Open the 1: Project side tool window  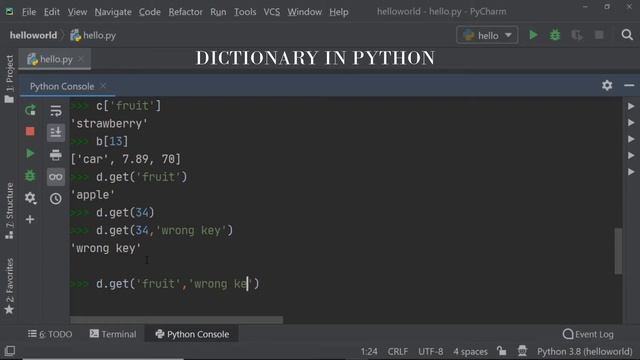pyautogui.click(x=9, y=78)
